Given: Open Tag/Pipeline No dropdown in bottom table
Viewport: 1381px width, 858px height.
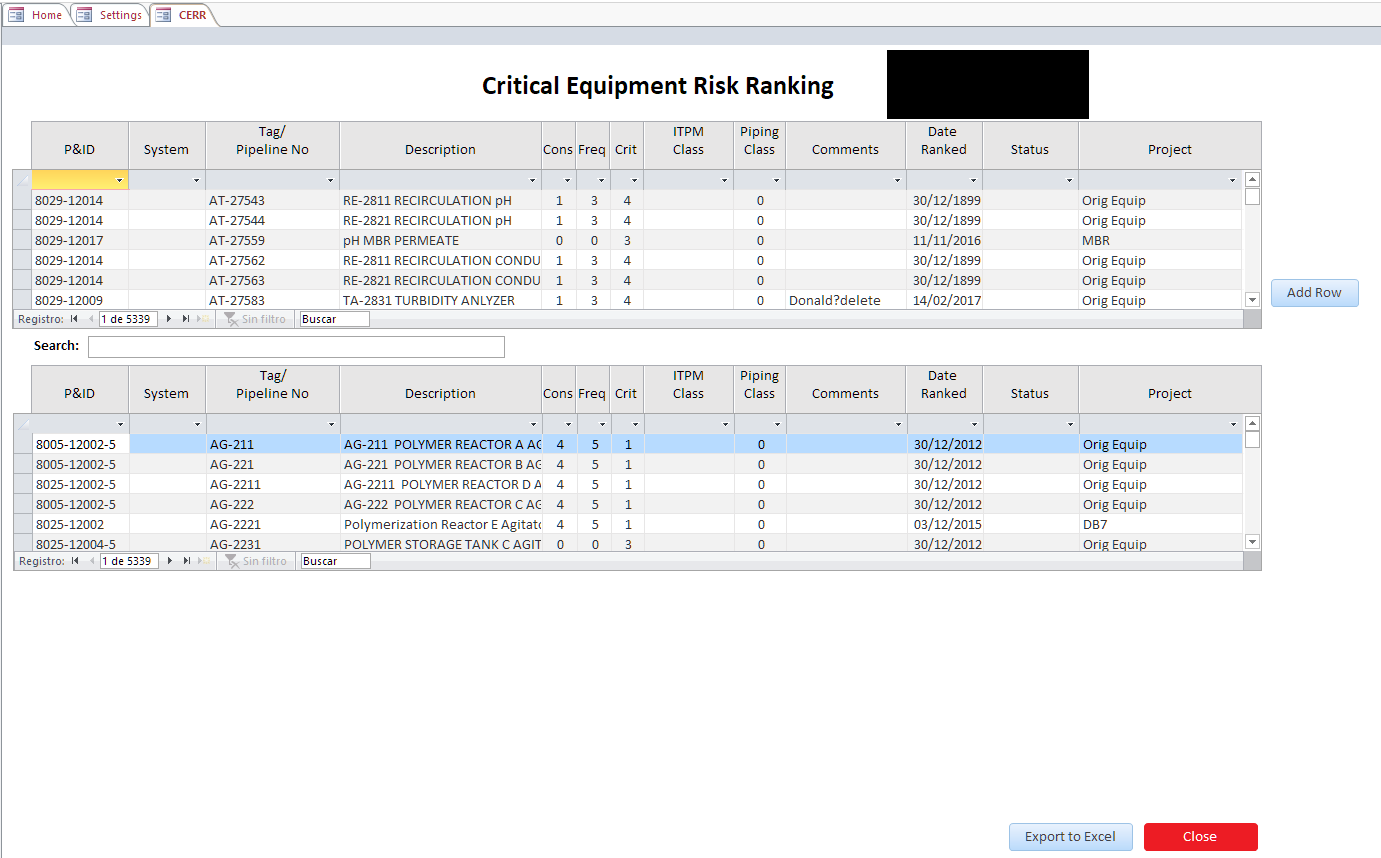Looking at the screenshot, I should click(331, 425).
